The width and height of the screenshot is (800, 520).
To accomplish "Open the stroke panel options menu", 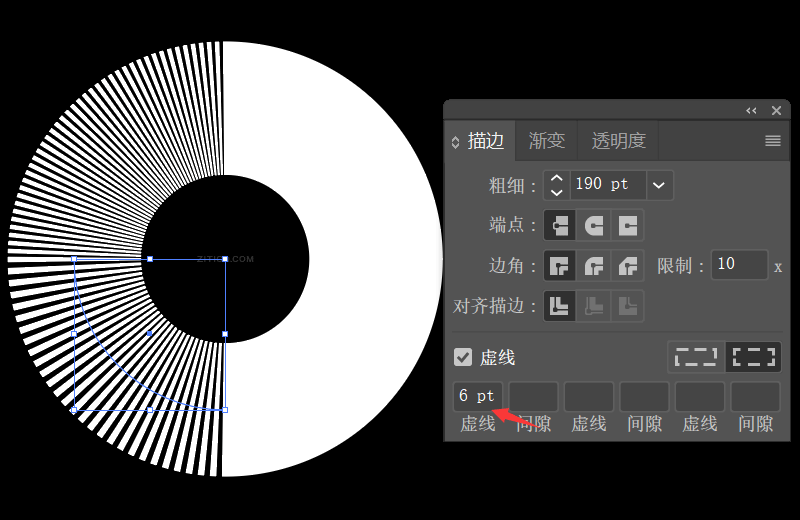I will pos(773,140).
